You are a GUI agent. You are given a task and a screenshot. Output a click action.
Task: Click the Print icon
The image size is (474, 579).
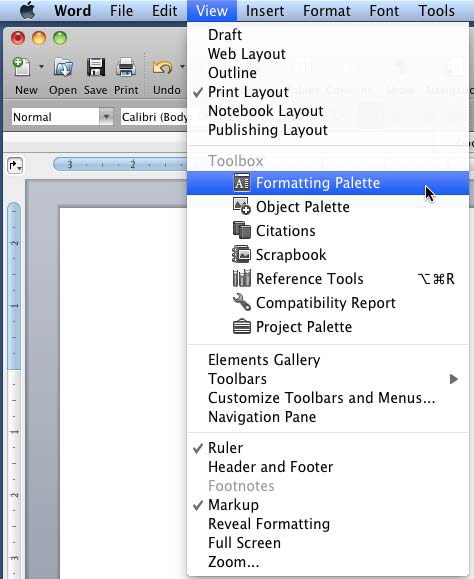click(126, 67)
